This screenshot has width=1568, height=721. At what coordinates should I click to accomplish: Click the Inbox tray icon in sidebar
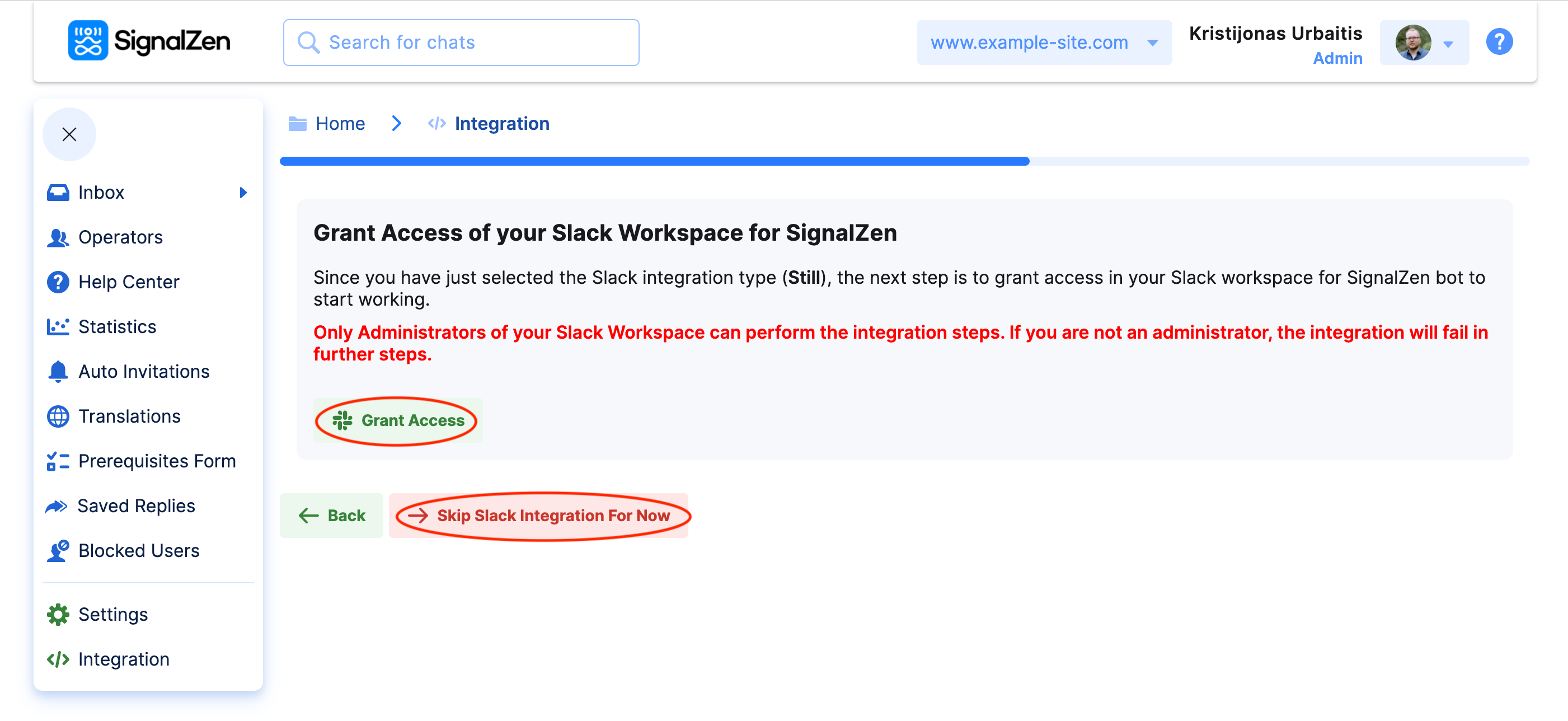(x=58, y=193)
